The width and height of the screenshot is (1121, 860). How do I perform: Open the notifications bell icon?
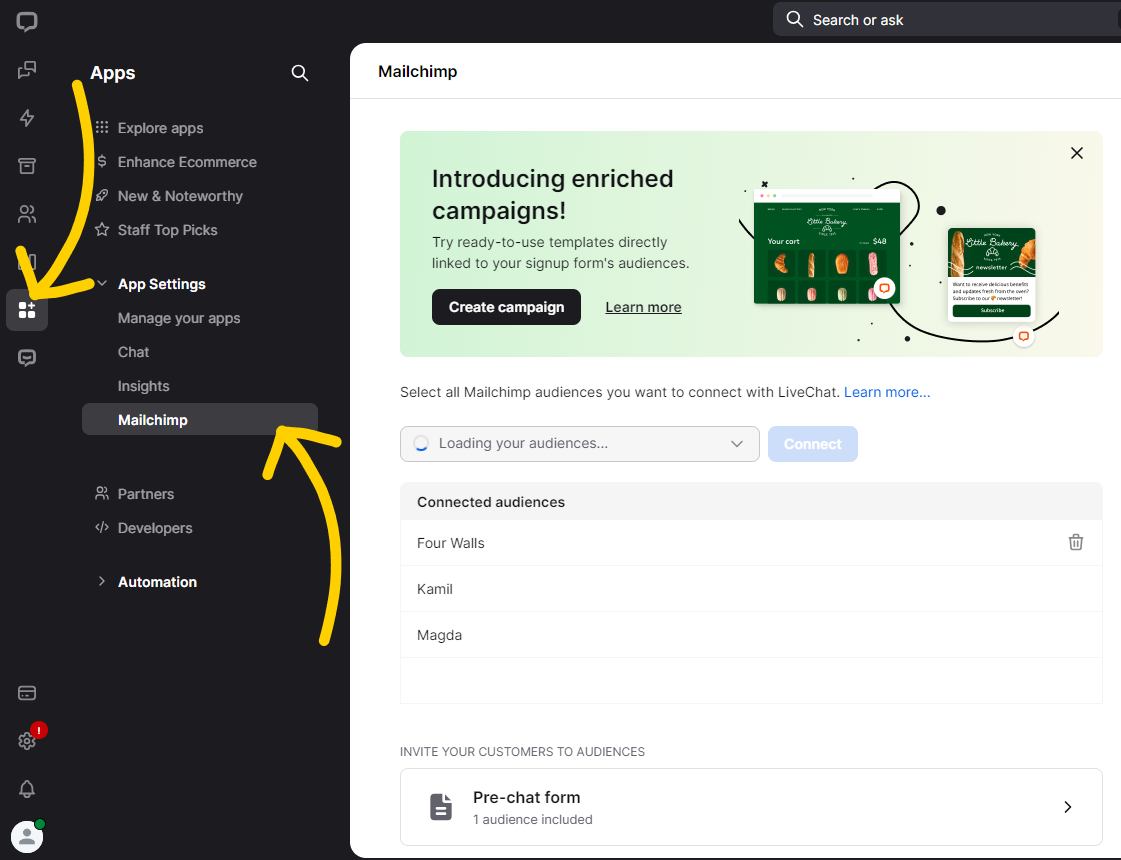(x=26, y=789)
